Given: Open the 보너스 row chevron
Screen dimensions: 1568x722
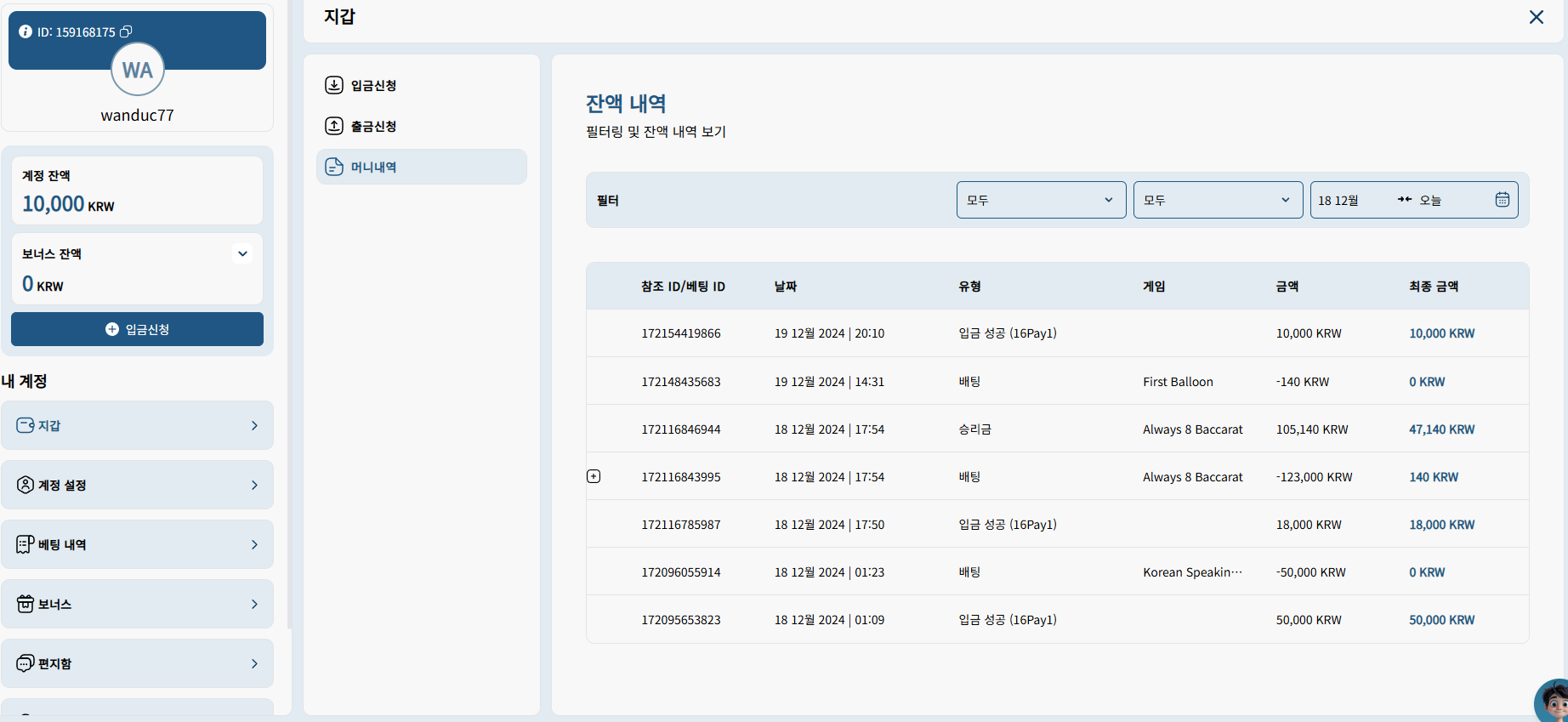Looking at the screenshot, I should pyautogui.click(x=254, y=604).
